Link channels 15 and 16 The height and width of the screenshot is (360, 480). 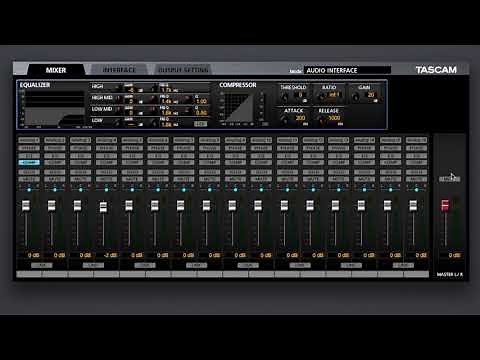[403, 265]
